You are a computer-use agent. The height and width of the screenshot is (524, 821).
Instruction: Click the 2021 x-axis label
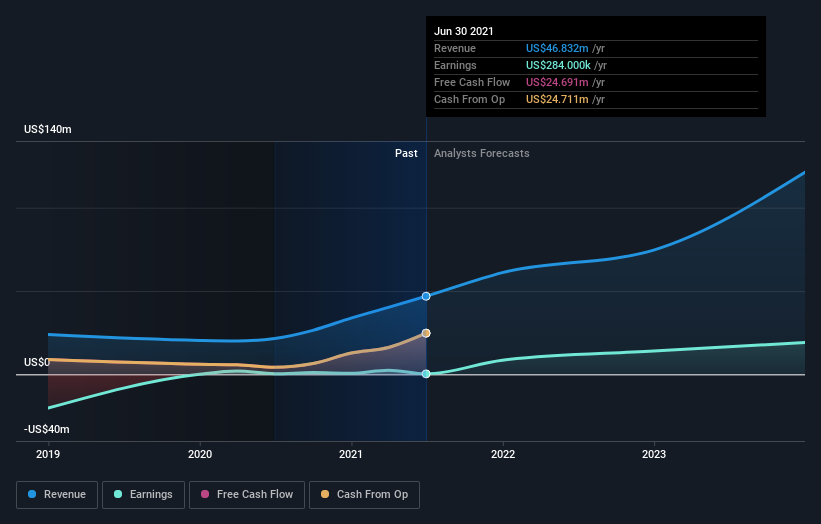(351, 454)
